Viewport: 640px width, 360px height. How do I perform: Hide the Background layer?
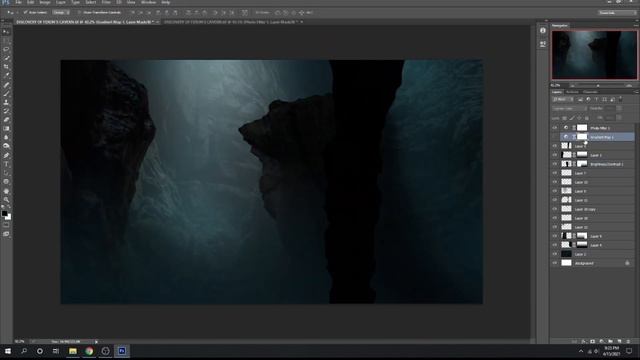[555, 263]
